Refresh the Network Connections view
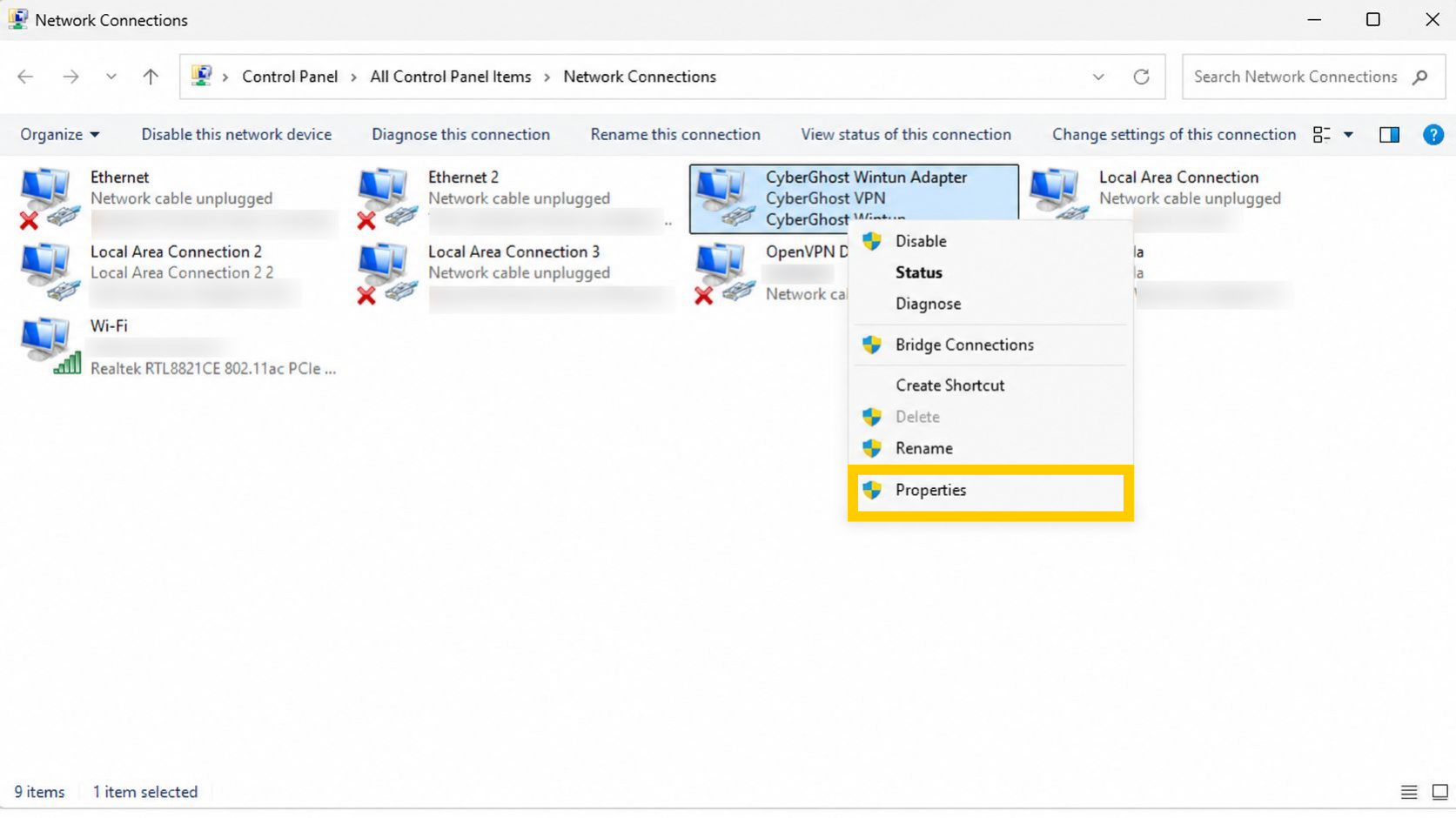The width and height of the screenshot is (1456, 818). click(1141, 77)
